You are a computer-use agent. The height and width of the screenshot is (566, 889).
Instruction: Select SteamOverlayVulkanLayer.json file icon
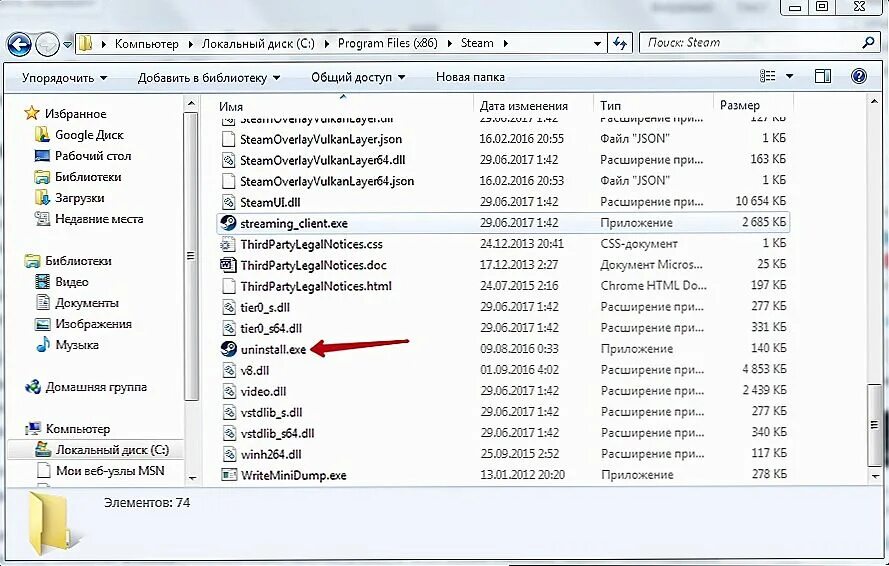tap(228, 139)
